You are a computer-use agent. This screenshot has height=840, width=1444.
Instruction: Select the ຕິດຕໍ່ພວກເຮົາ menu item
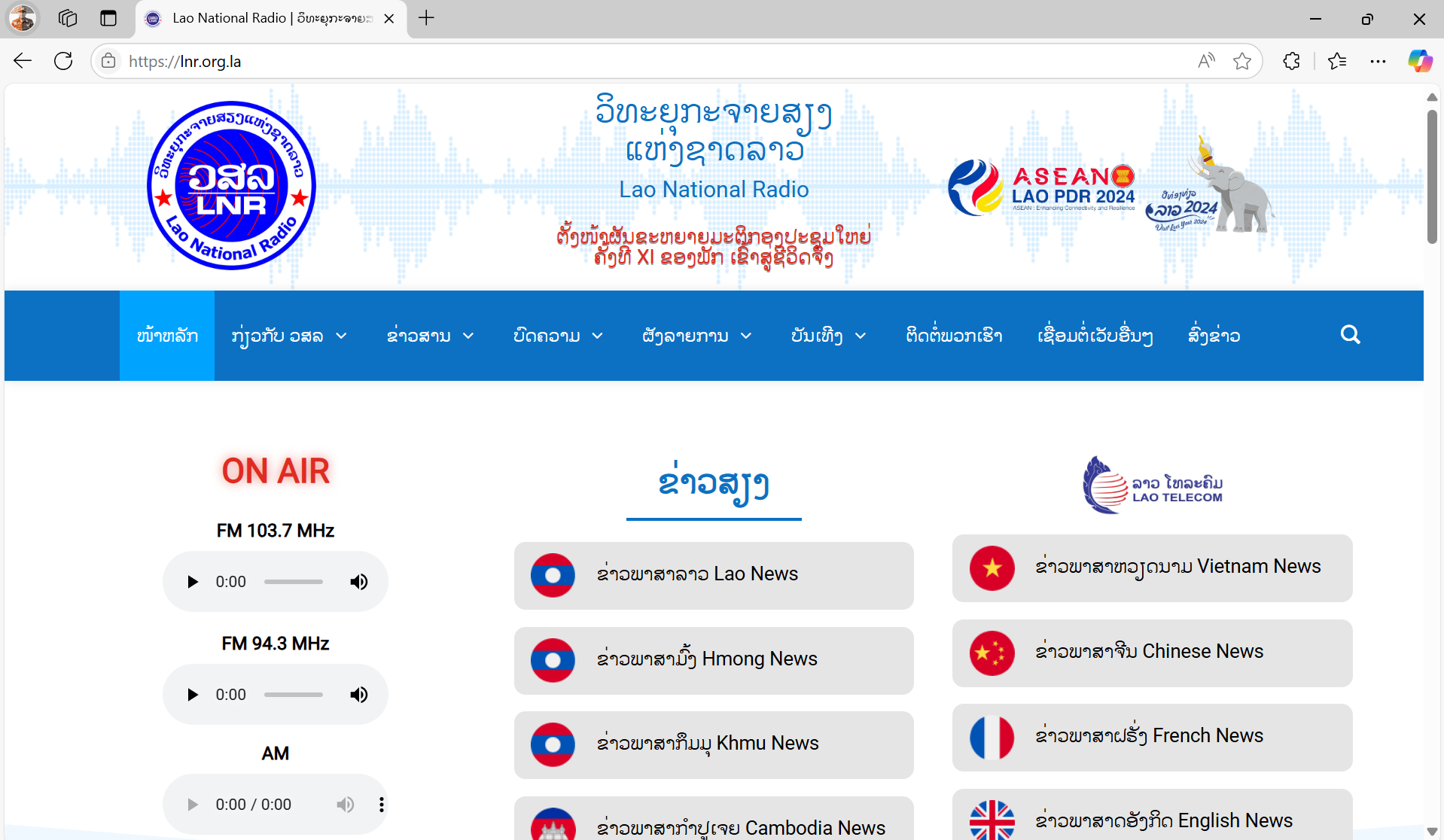click(954, 336)
